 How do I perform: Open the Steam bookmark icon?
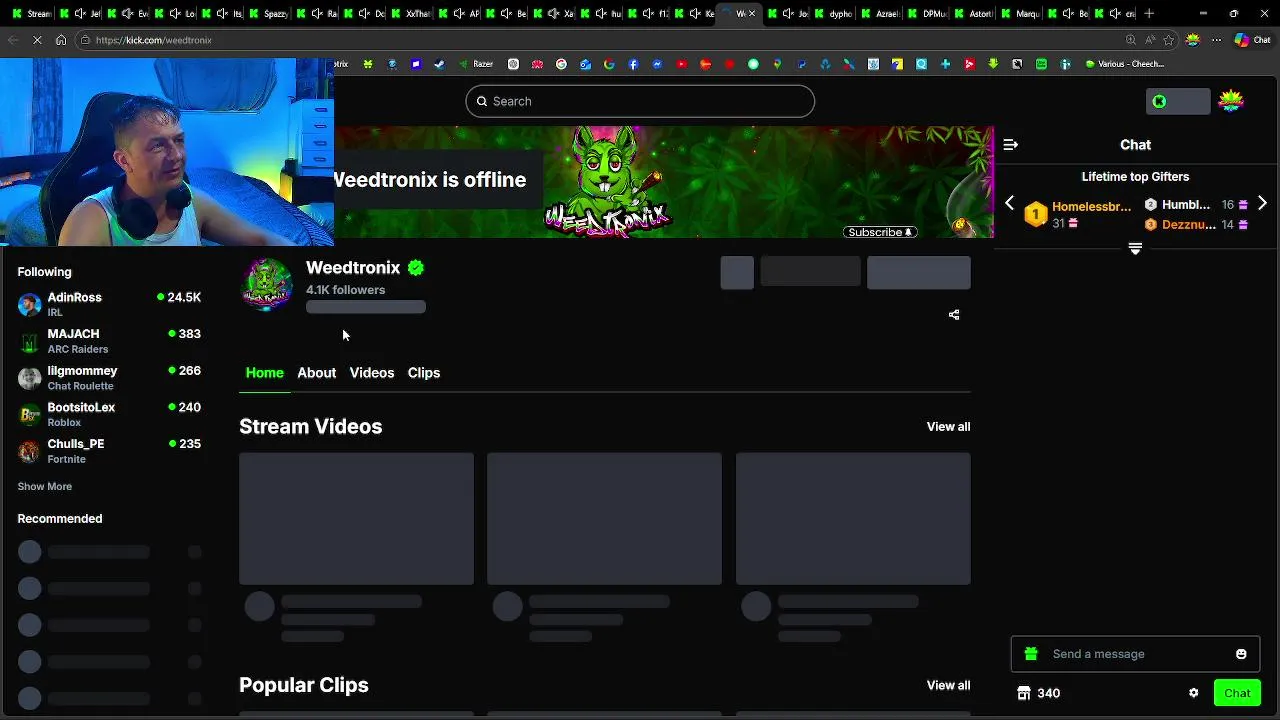pyautogui.click(x=439, y=64)
